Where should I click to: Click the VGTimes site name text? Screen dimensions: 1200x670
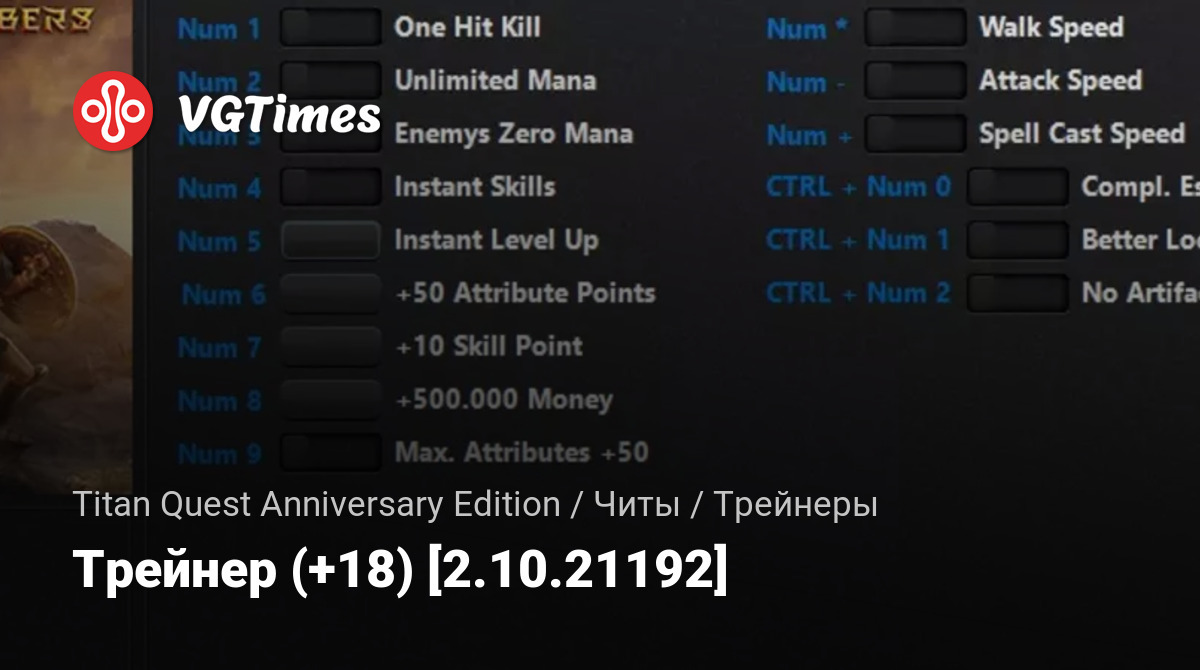click(279, 115)
